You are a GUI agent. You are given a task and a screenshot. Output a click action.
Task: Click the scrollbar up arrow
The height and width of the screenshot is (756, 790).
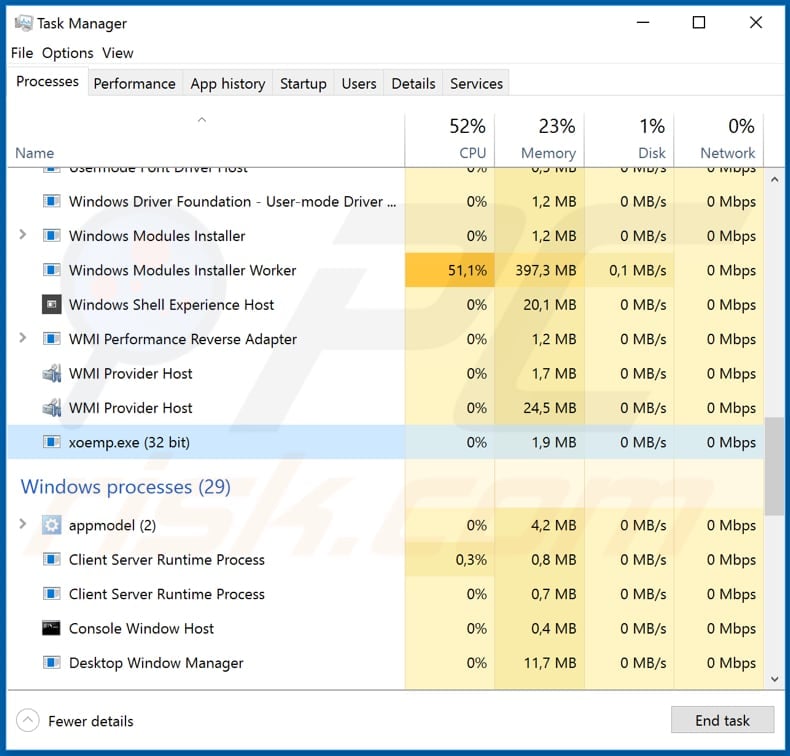click(775, 179)
